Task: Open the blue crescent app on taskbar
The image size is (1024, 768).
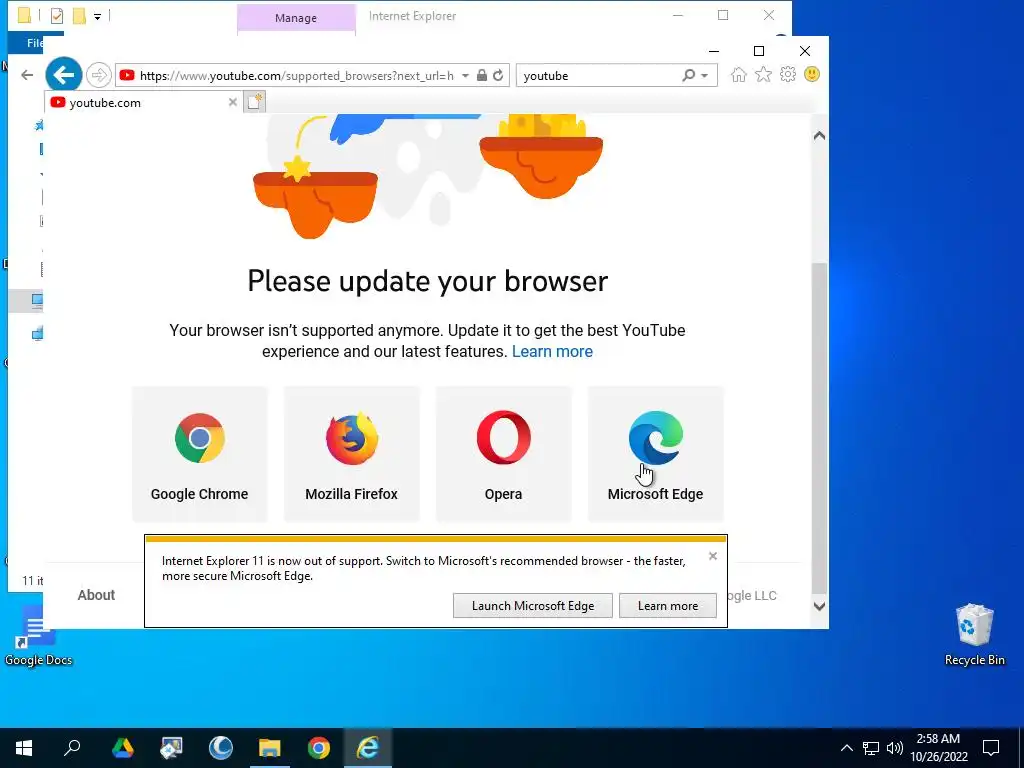Action: tap(221, 748)
